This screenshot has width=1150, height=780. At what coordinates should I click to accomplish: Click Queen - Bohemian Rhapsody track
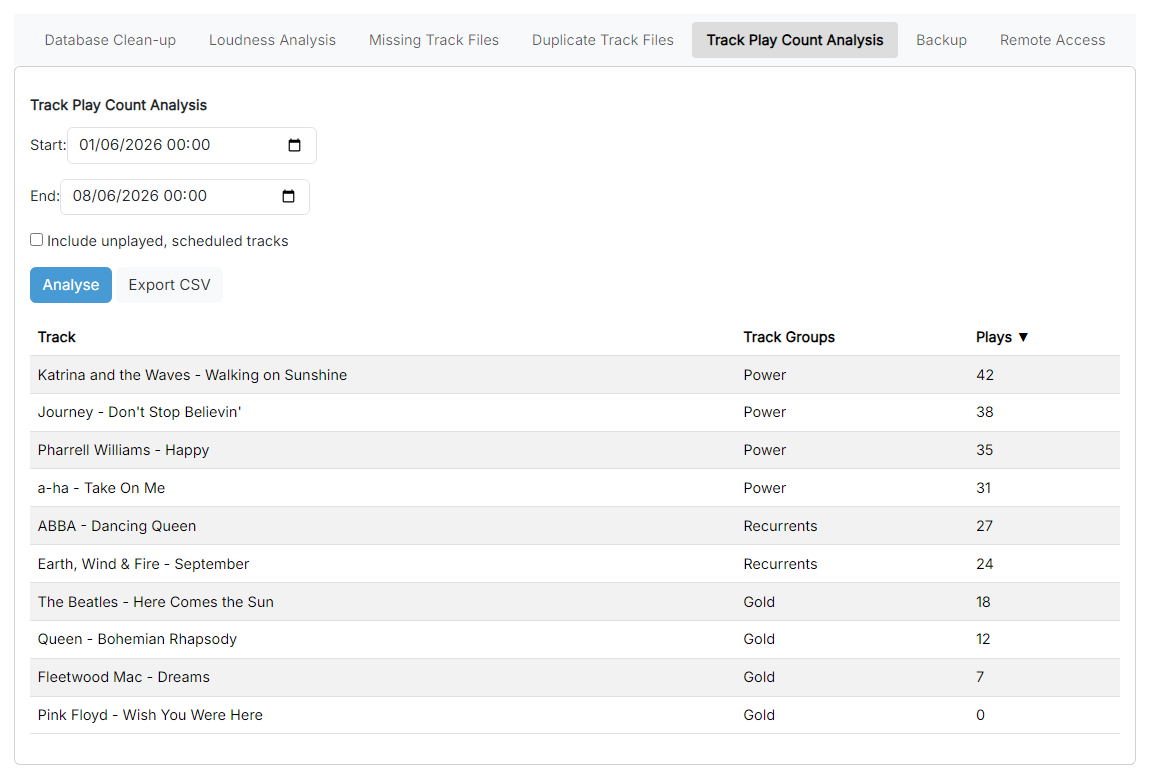click(x=137, y=640)
